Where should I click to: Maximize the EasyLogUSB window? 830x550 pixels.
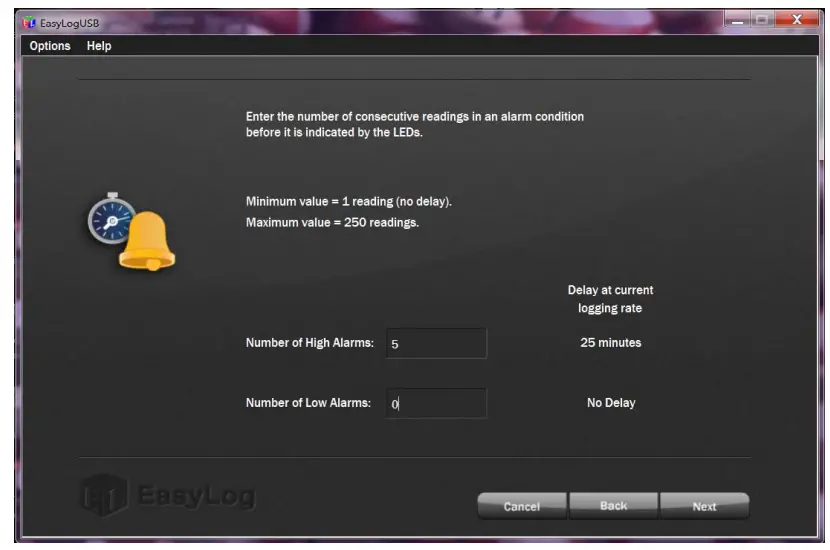click(x=762, y=20)
